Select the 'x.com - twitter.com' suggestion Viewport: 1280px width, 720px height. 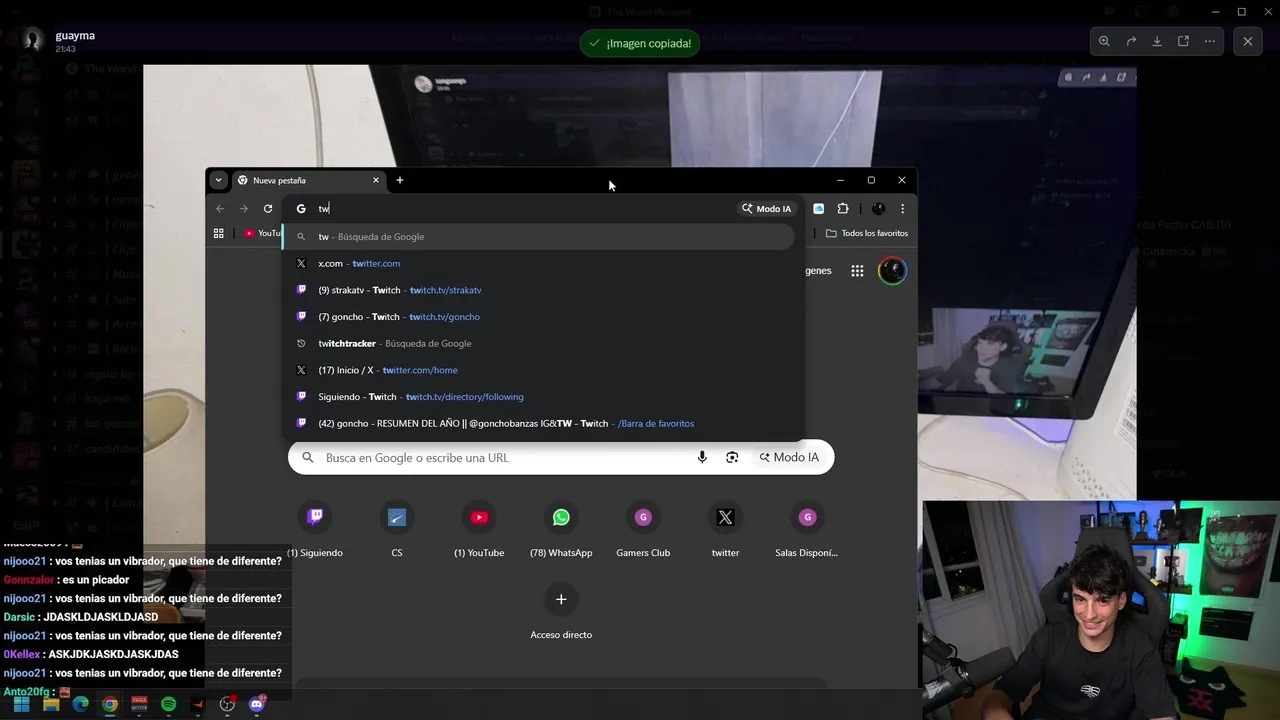point(540,263)
